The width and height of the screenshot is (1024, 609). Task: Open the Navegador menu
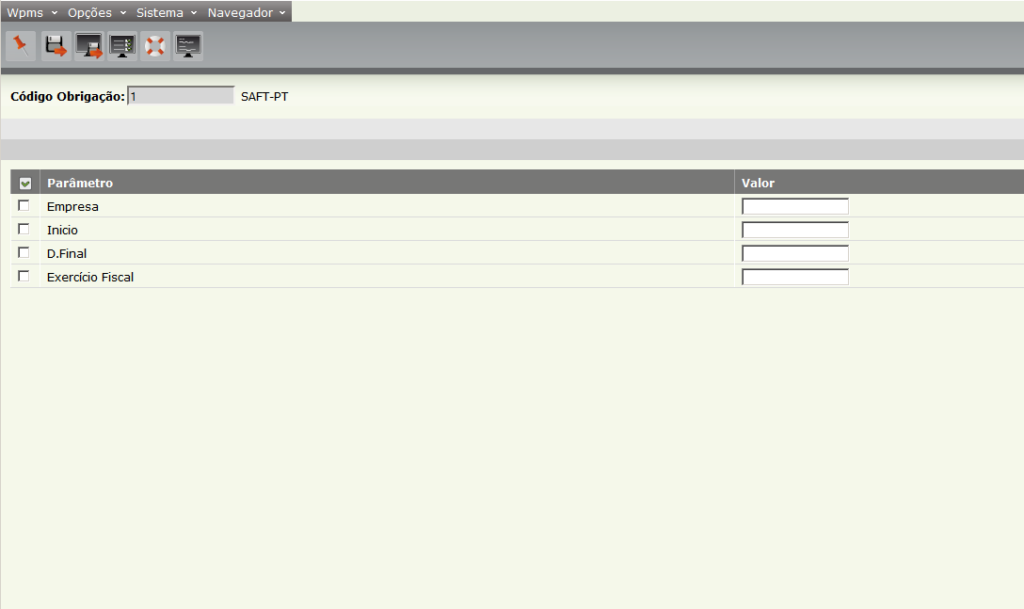[x=246, y=12]
